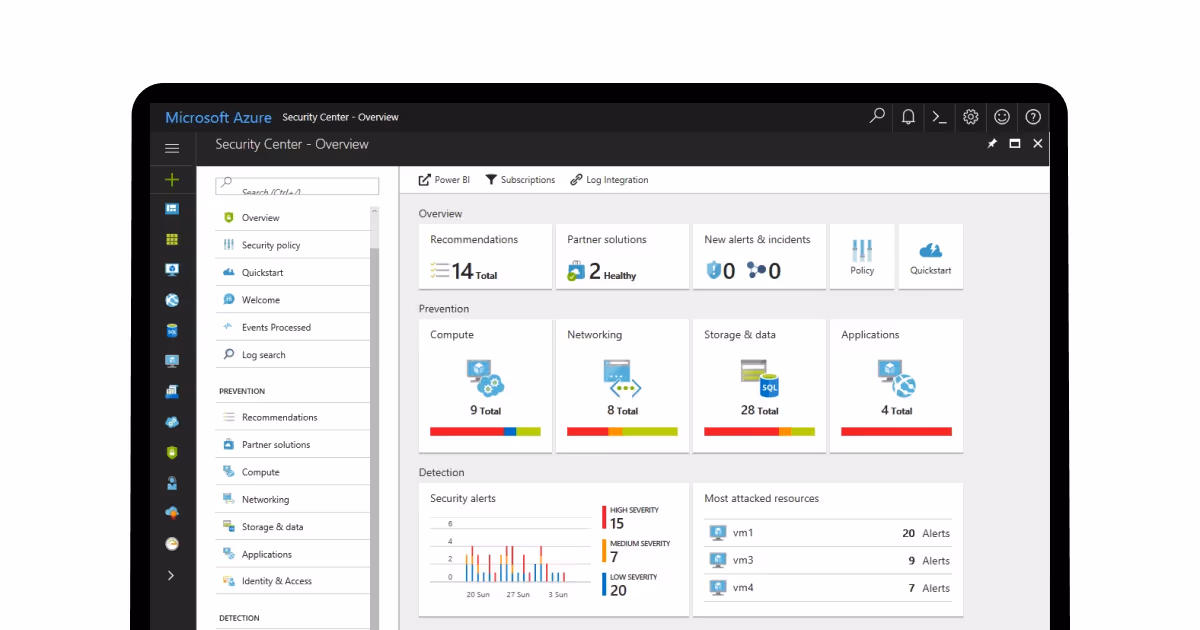
Task: Click the Create a resource plus icon
Action: [x=171, y=179]
